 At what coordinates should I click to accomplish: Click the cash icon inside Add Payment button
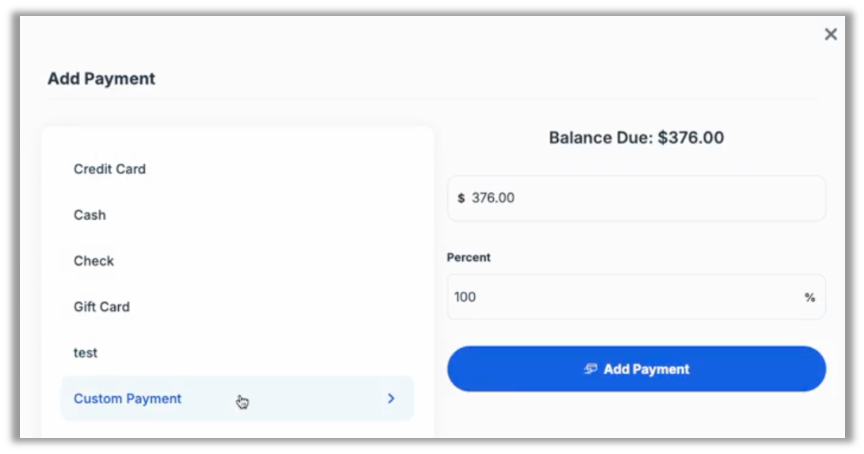point(591,369)
